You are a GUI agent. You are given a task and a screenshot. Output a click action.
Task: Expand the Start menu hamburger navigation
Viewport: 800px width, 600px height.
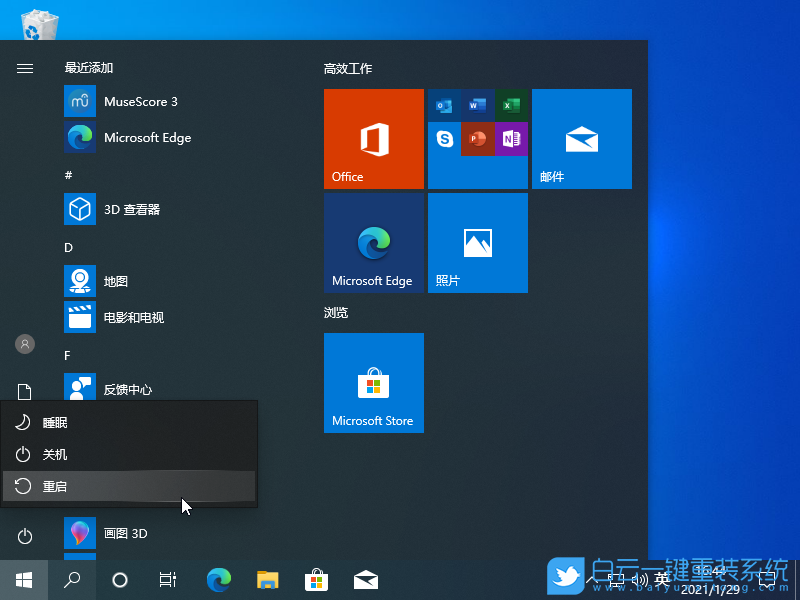point(24,69)
